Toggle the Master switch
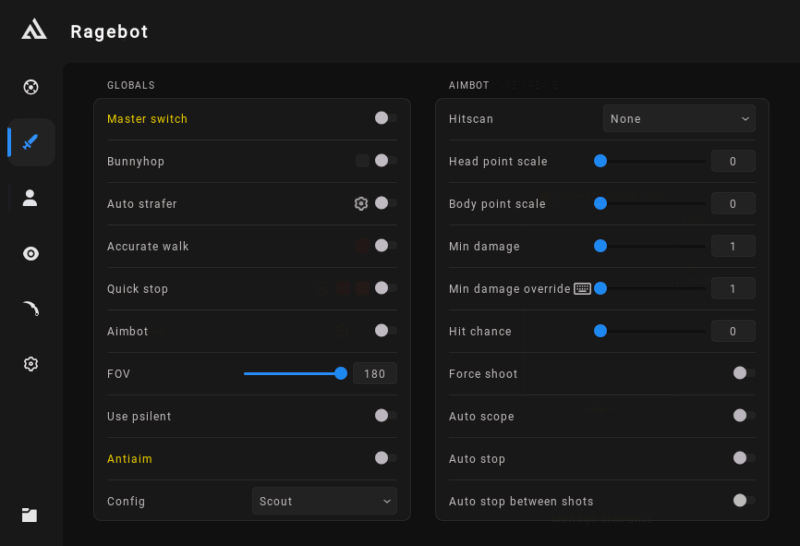This screenshot has height=546, width=800. 384,119
